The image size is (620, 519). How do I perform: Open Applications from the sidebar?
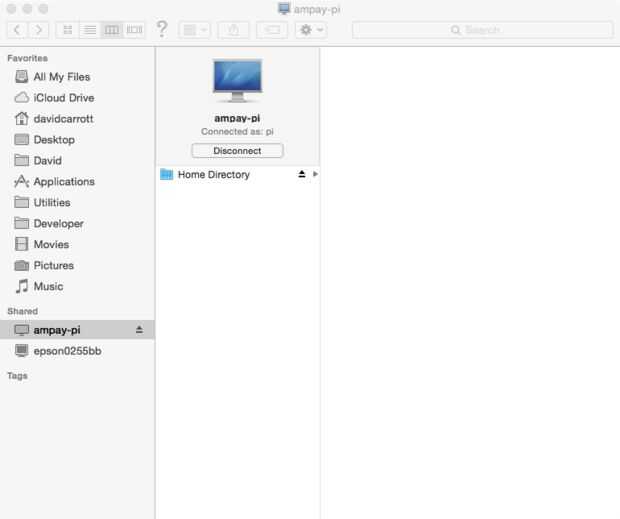[x=77, y=181]
